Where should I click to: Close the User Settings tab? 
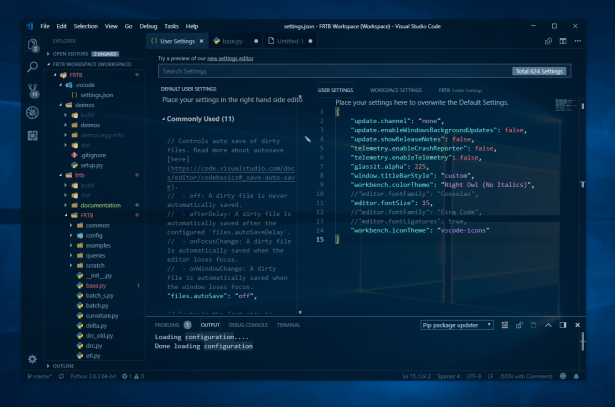point(203,41)
